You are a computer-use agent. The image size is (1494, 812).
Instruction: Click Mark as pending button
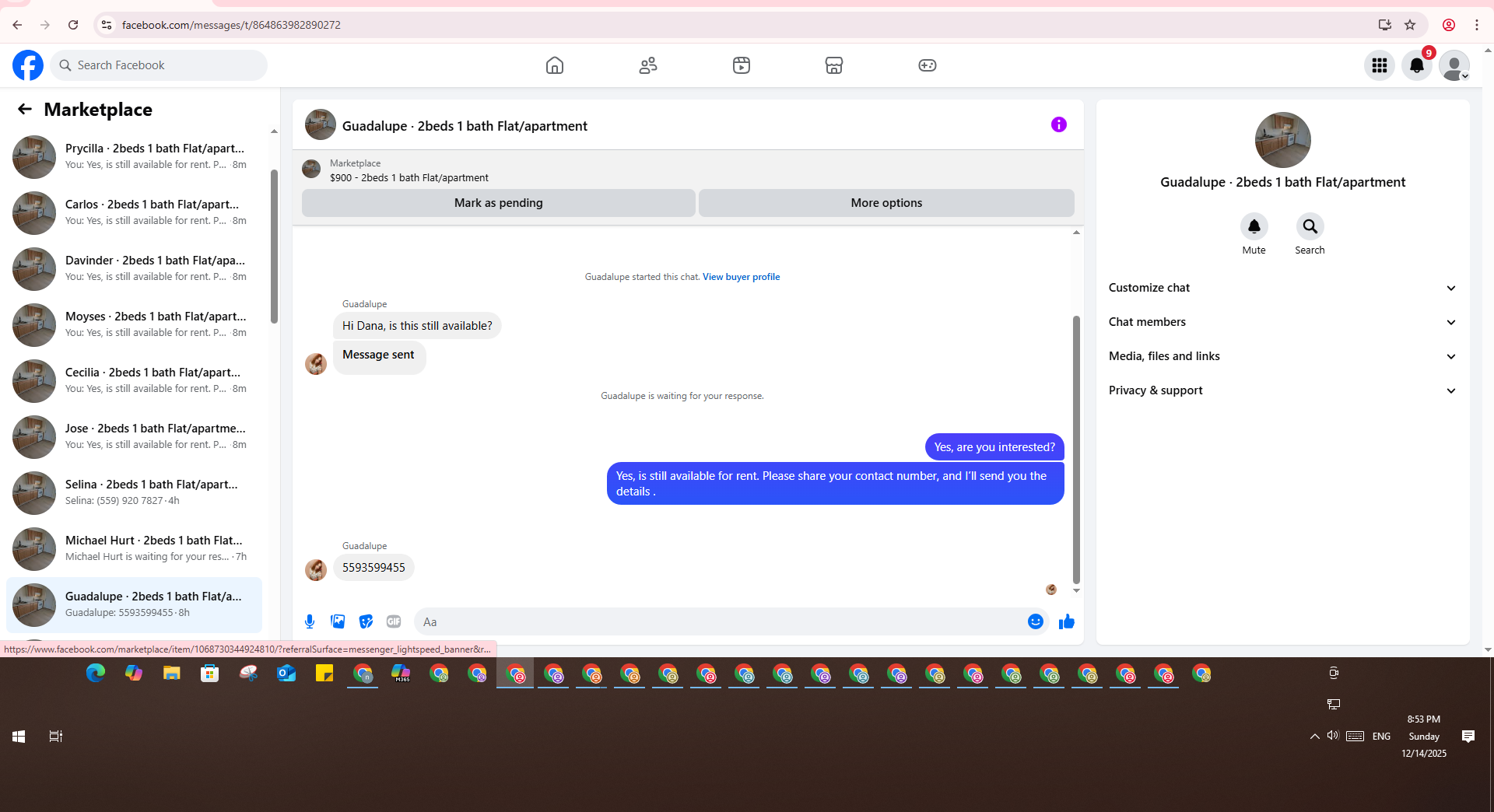[499, 203]
